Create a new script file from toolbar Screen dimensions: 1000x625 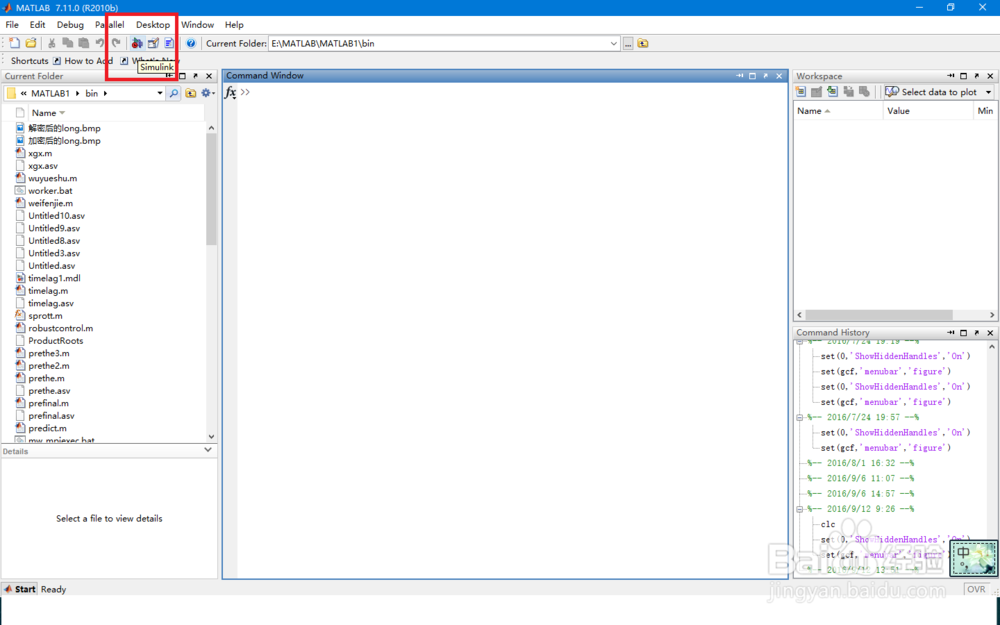coord(15,43)
